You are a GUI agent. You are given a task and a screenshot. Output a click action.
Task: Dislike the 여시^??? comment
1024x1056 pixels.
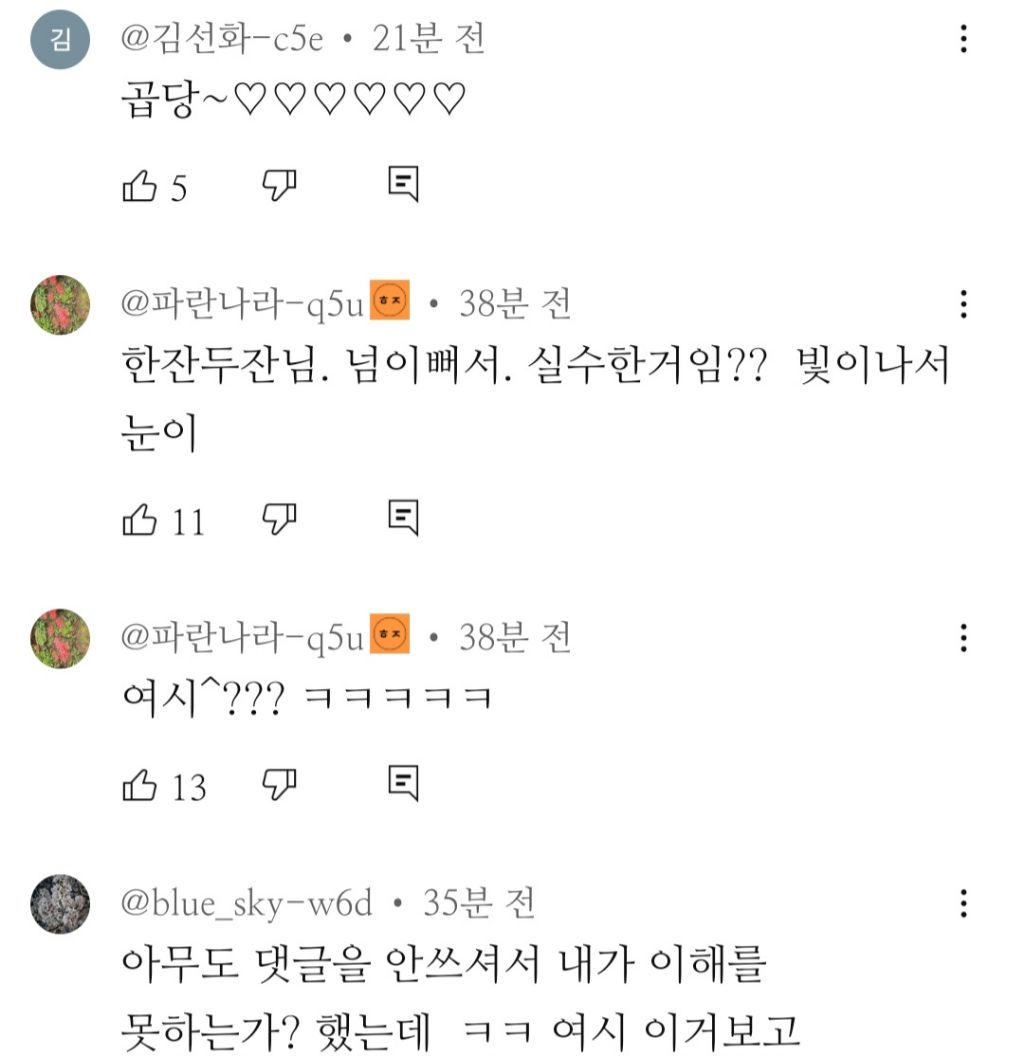pyautogui.click(x=281, y=784)
